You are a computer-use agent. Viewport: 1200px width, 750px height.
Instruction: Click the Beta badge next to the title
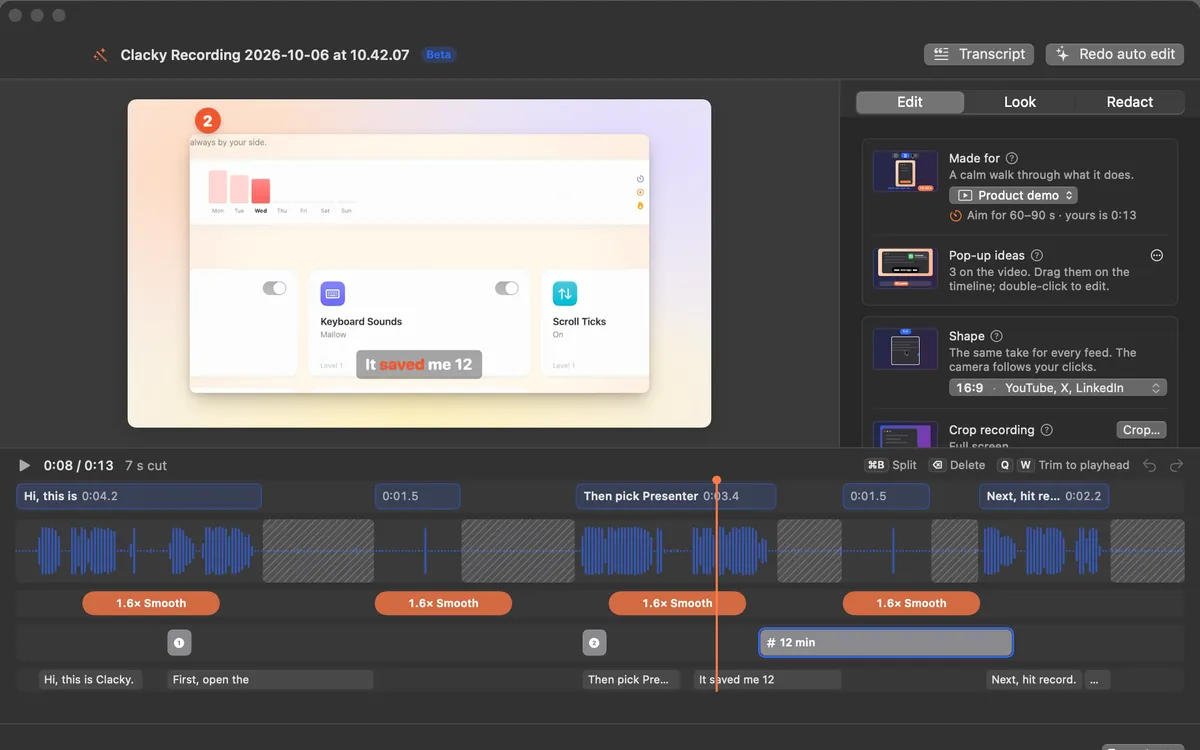(x=439, y=55)
